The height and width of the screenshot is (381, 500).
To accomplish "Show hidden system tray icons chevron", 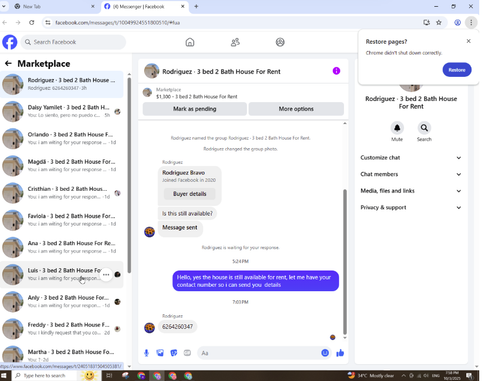I will coord(403,376).
